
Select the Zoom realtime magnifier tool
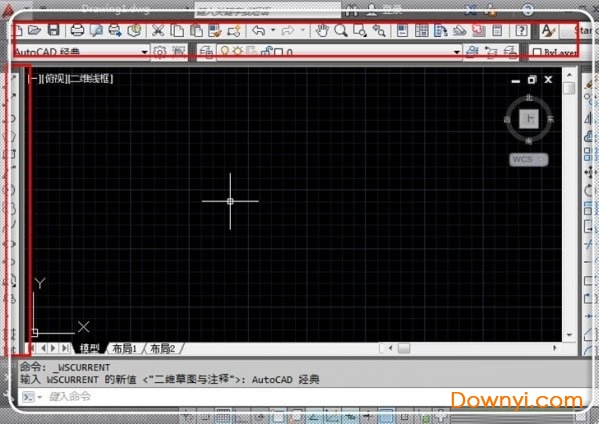(340, 31)
